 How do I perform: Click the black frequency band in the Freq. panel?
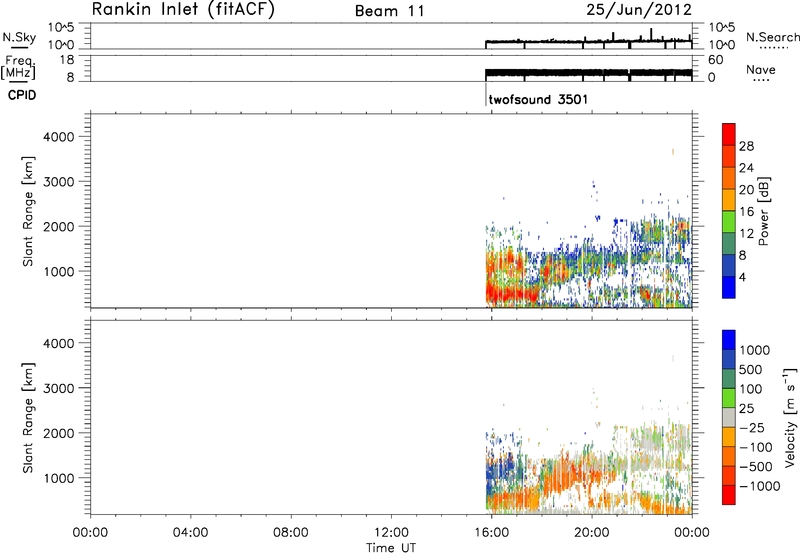point(588,73)
